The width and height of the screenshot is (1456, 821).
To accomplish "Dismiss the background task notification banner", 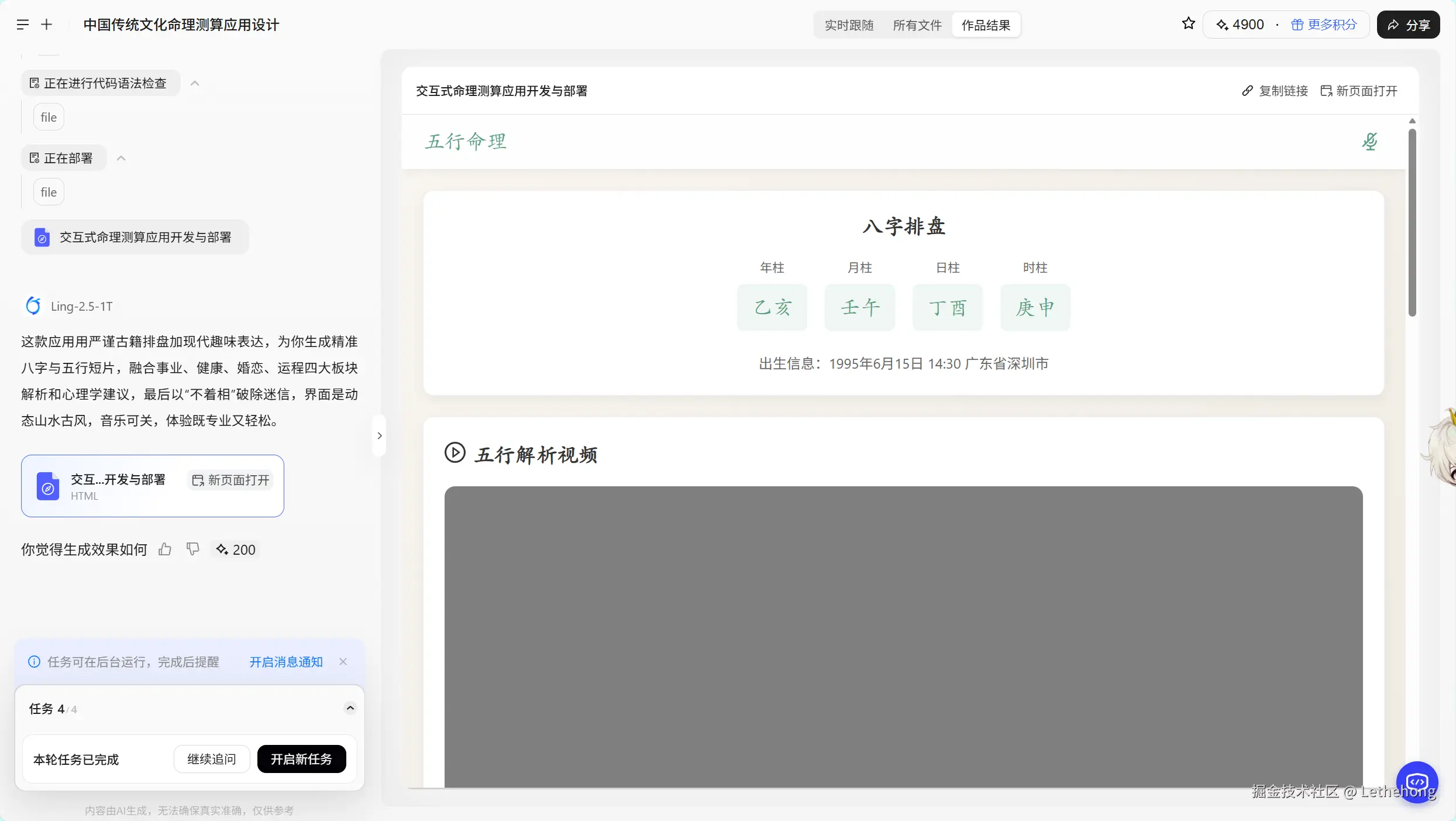I will point(343,662).
